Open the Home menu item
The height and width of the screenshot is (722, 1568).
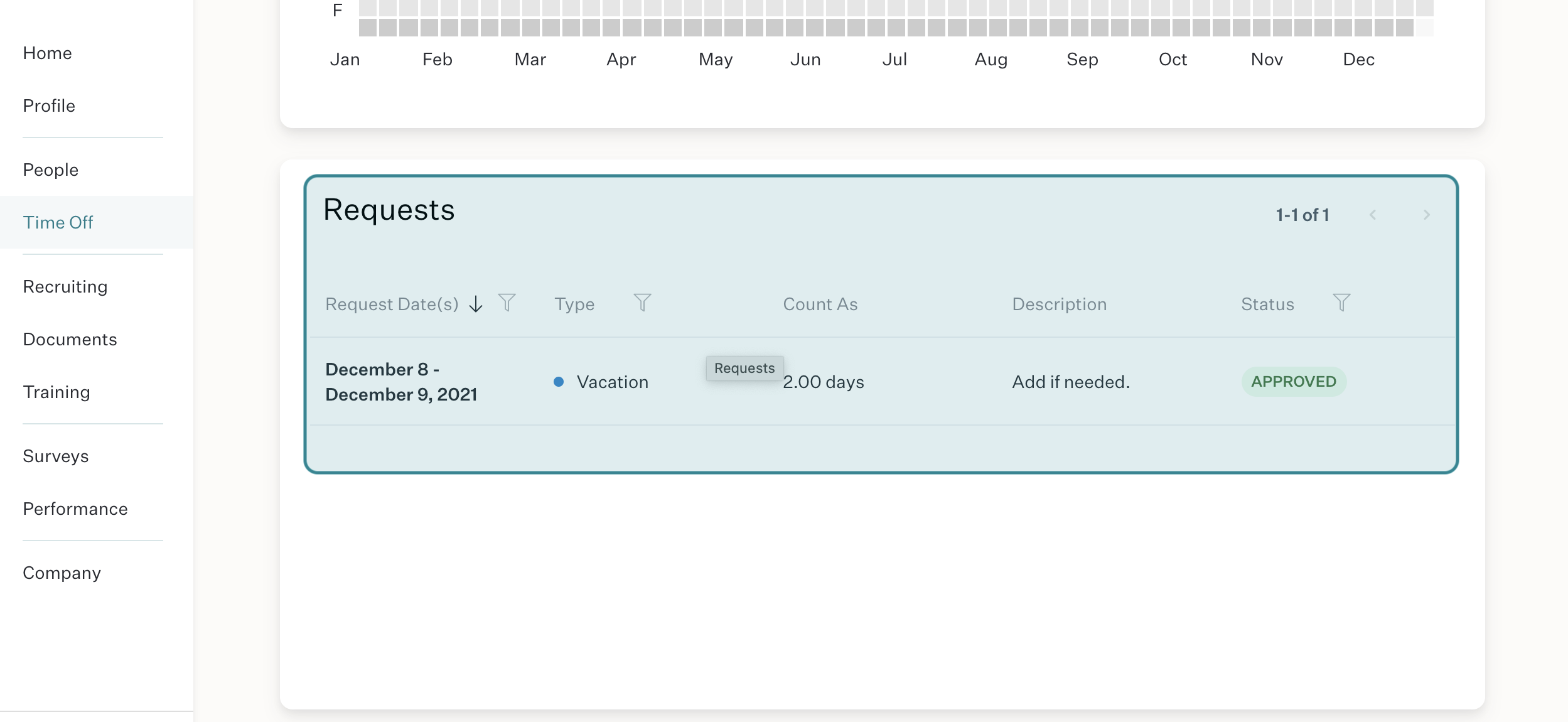tap(48, 53)
